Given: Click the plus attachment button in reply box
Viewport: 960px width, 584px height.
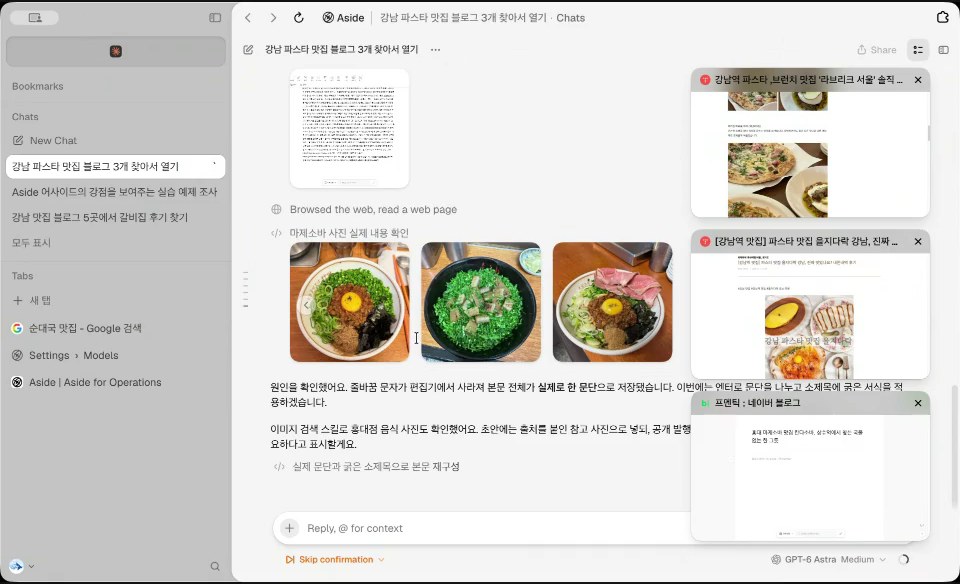Looking at the screenshot, I should click(290, 528).
